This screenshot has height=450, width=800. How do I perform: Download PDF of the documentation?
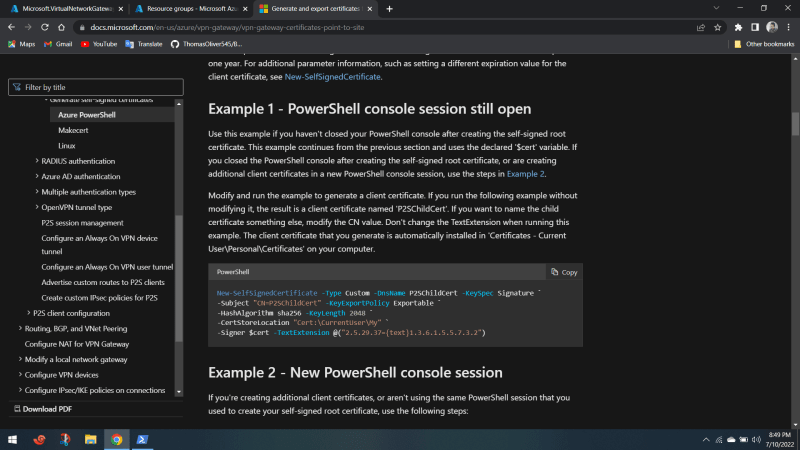[x=43, y=409]
